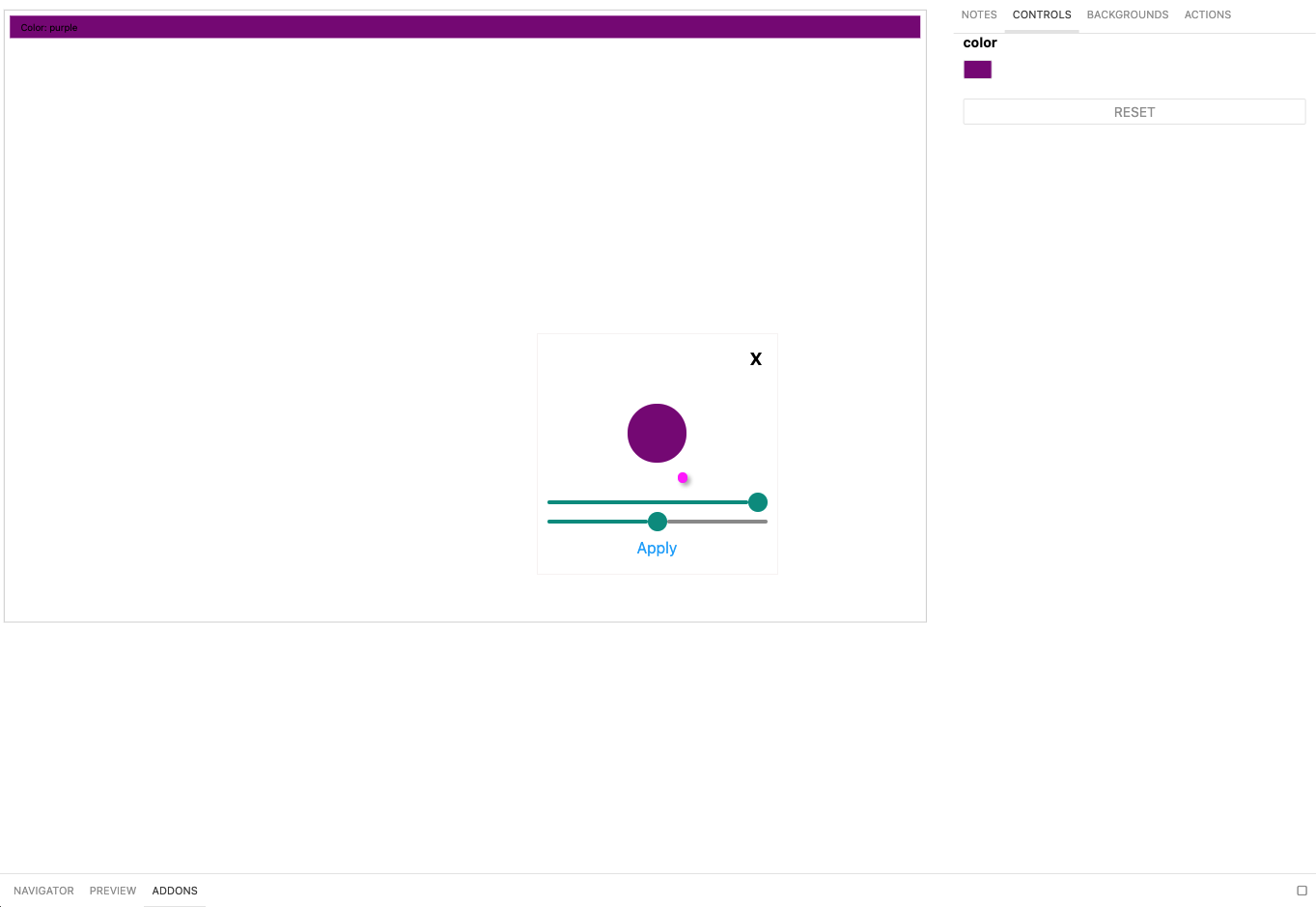Click the RESET button

1134,111
